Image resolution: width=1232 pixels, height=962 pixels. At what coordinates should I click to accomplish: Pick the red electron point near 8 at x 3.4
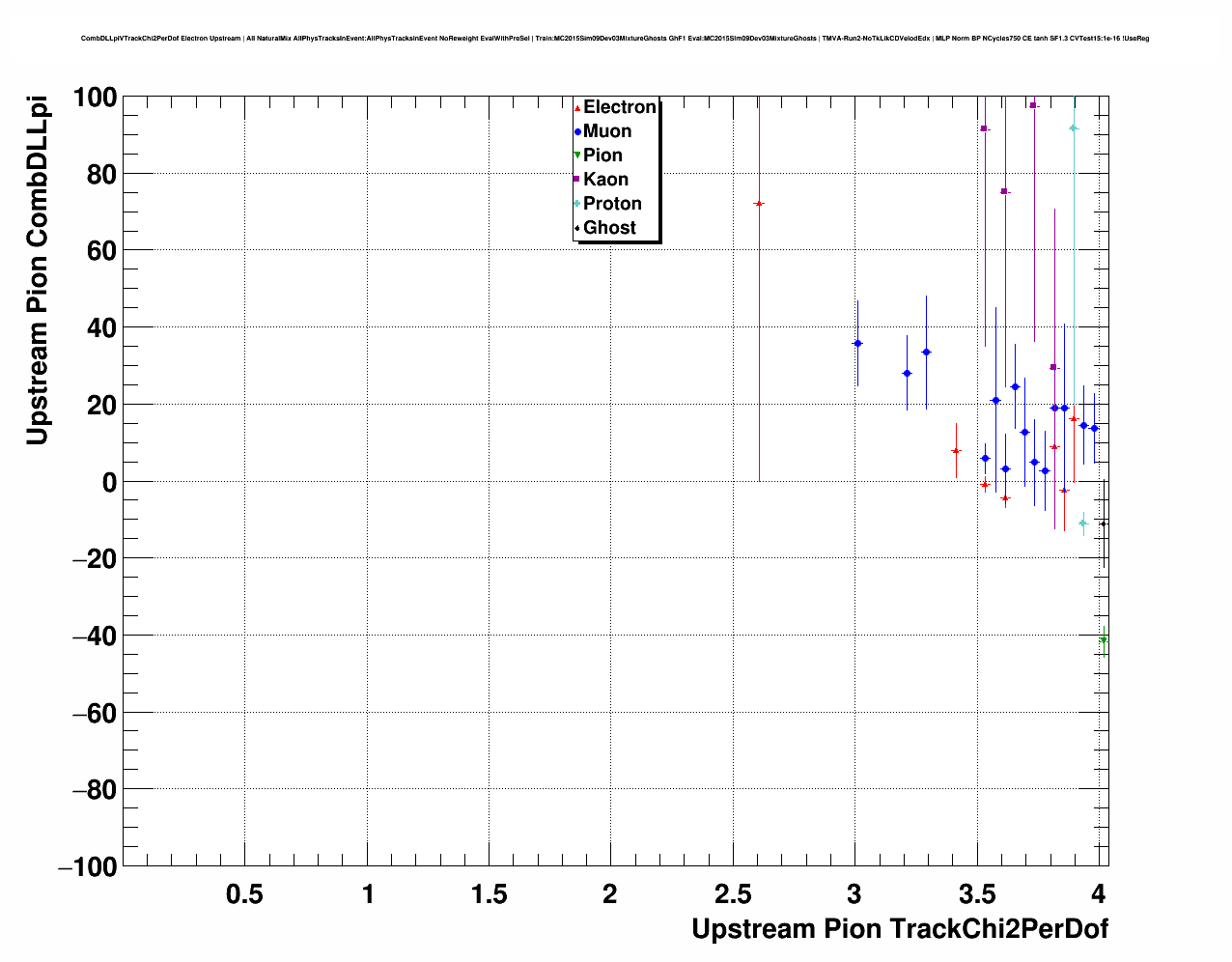(956, 451)
